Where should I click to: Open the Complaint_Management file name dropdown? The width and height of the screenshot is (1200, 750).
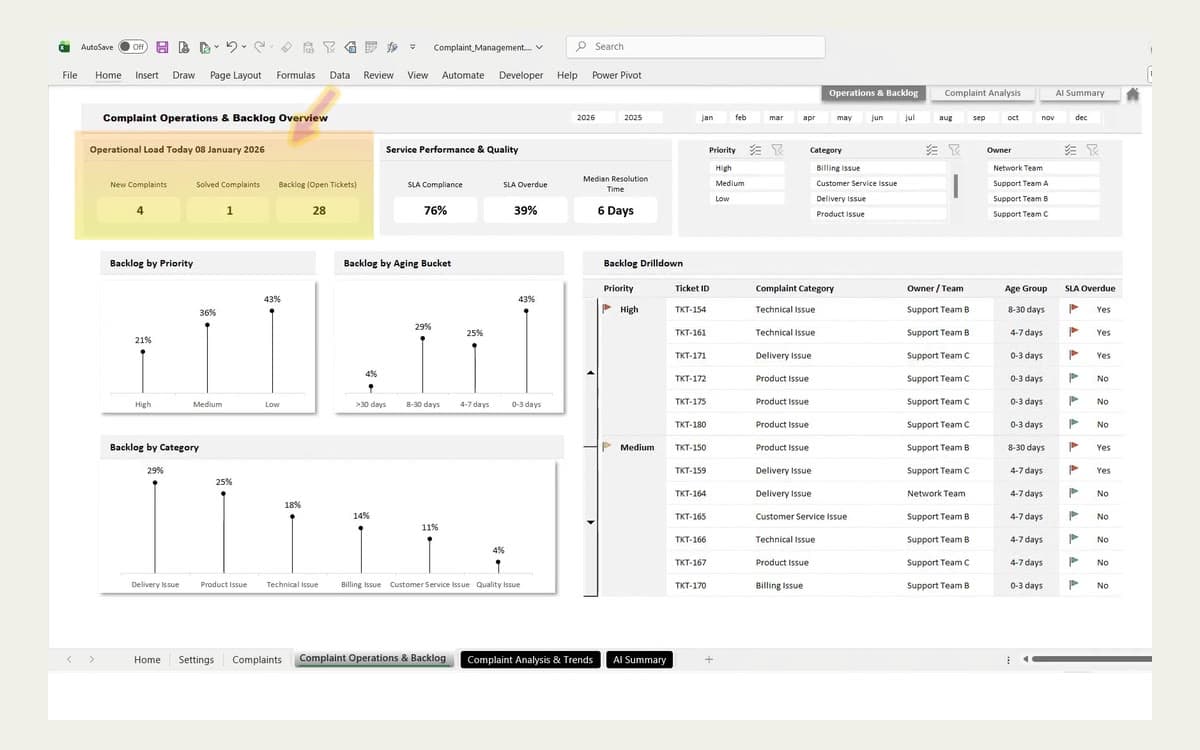540,47
